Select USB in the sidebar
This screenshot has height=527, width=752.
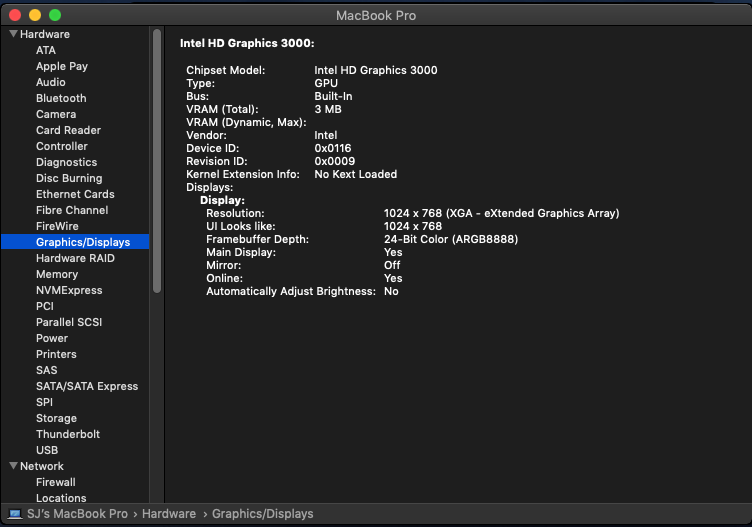click(47, 450)
